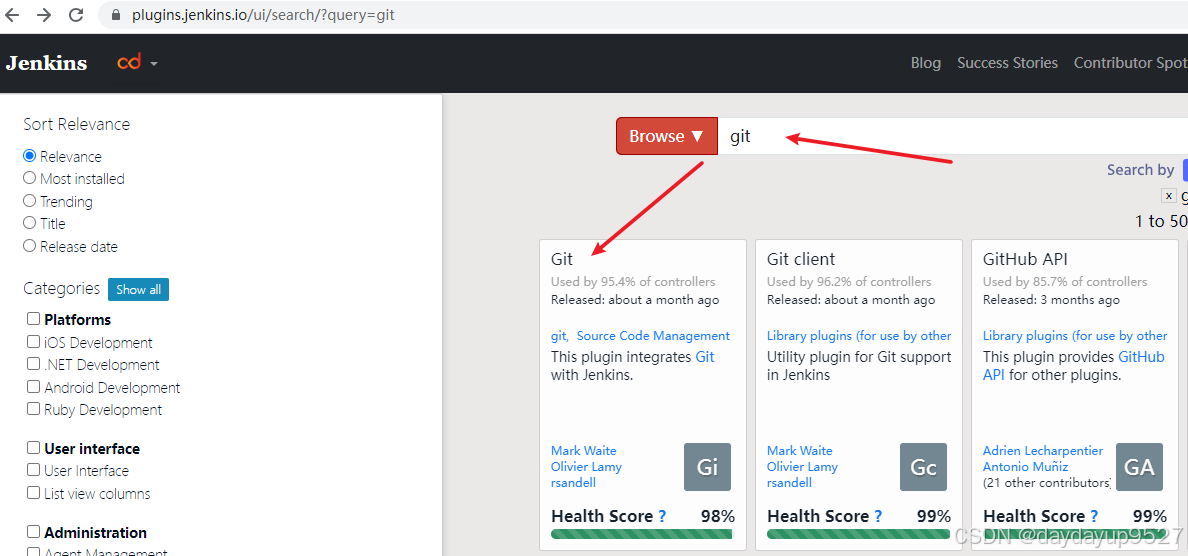Open Olivier Lamy on the Git card

pos(586,467)
